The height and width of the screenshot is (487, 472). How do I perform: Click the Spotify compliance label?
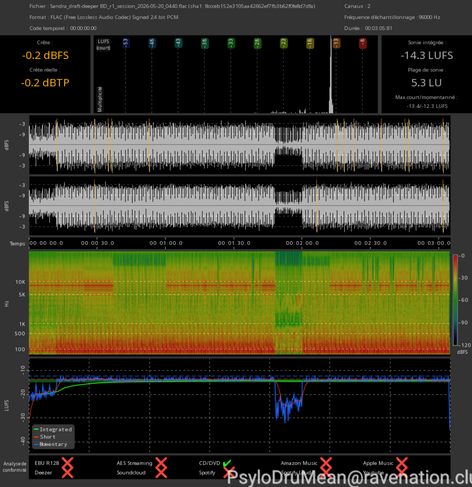[x=207, y=473]
